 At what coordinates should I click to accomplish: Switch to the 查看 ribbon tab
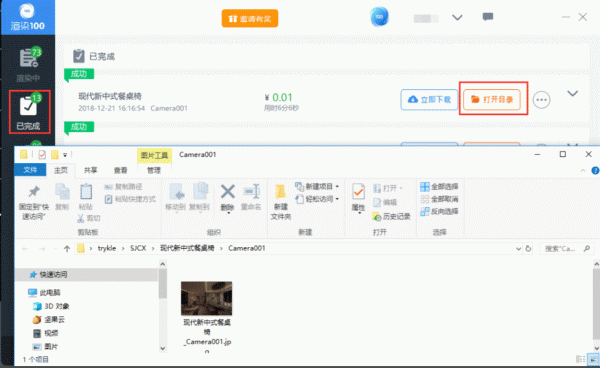click(x=121, y=170)
